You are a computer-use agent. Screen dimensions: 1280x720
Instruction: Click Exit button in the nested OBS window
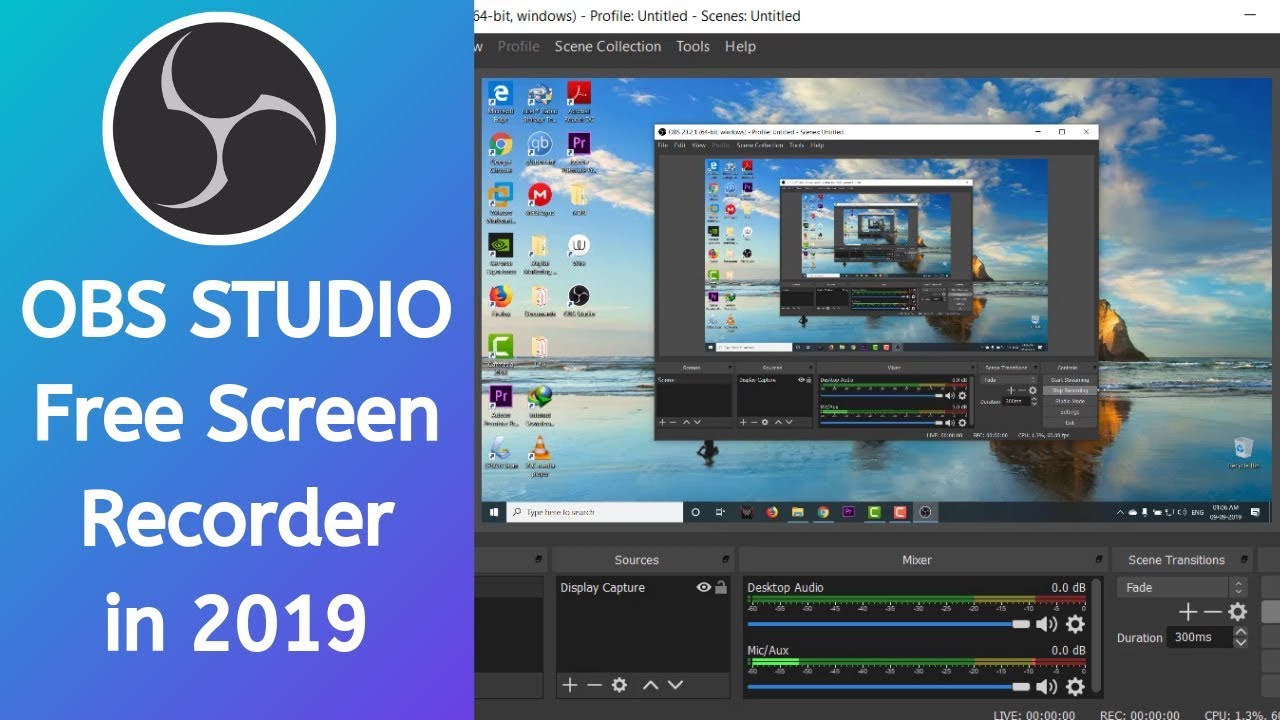tap(1070, 422)
